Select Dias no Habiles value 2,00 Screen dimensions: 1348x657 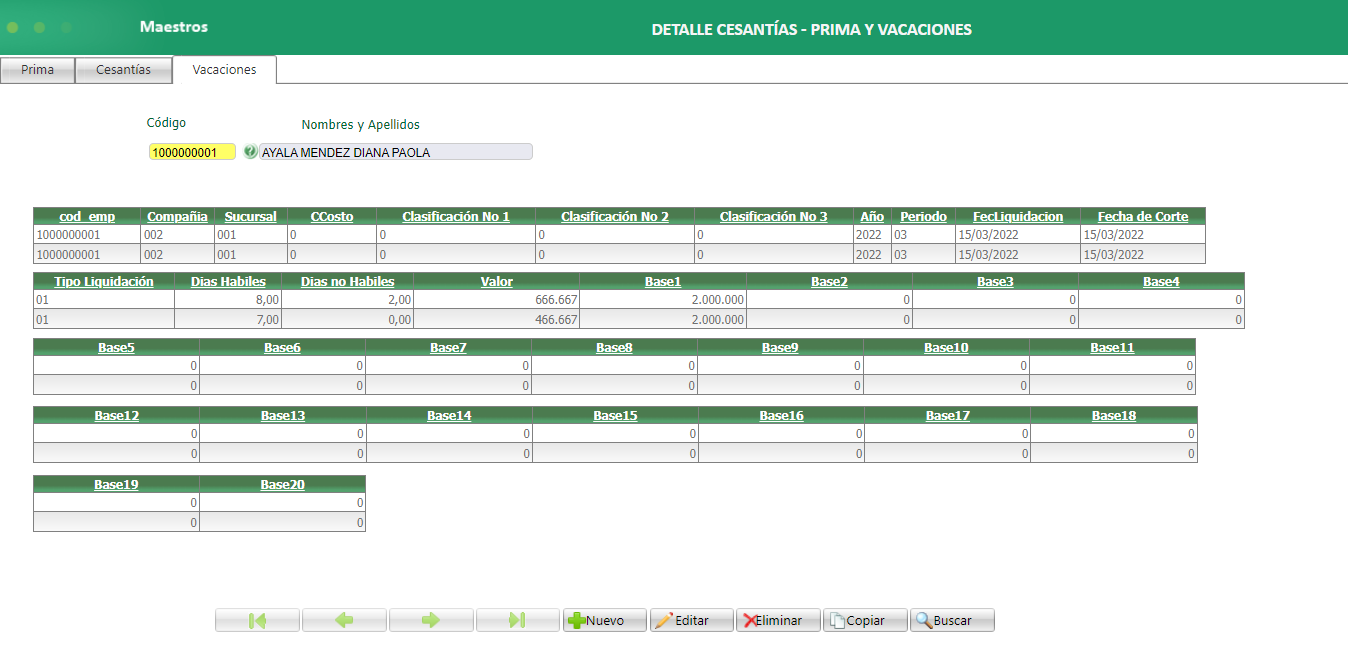pos(398,300)
